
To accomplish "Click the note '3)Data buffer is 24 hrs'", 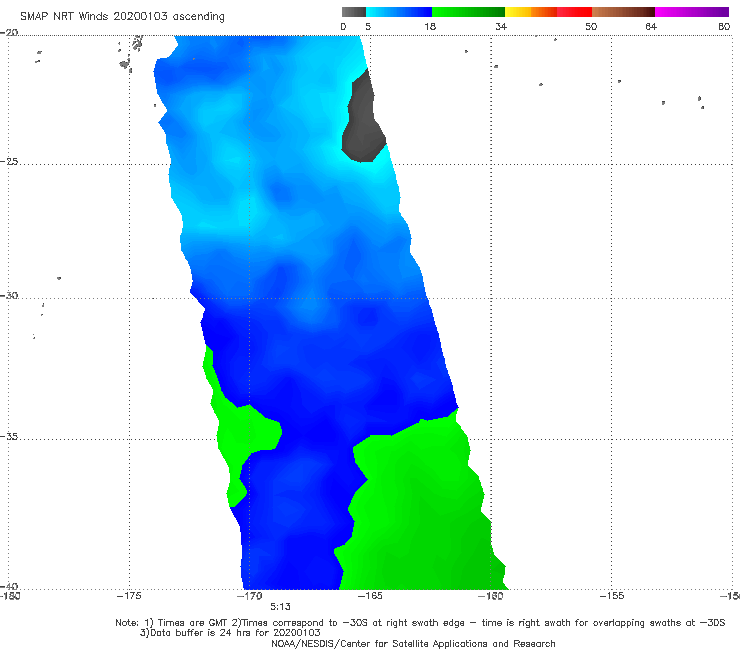I will tap(230, 633).
